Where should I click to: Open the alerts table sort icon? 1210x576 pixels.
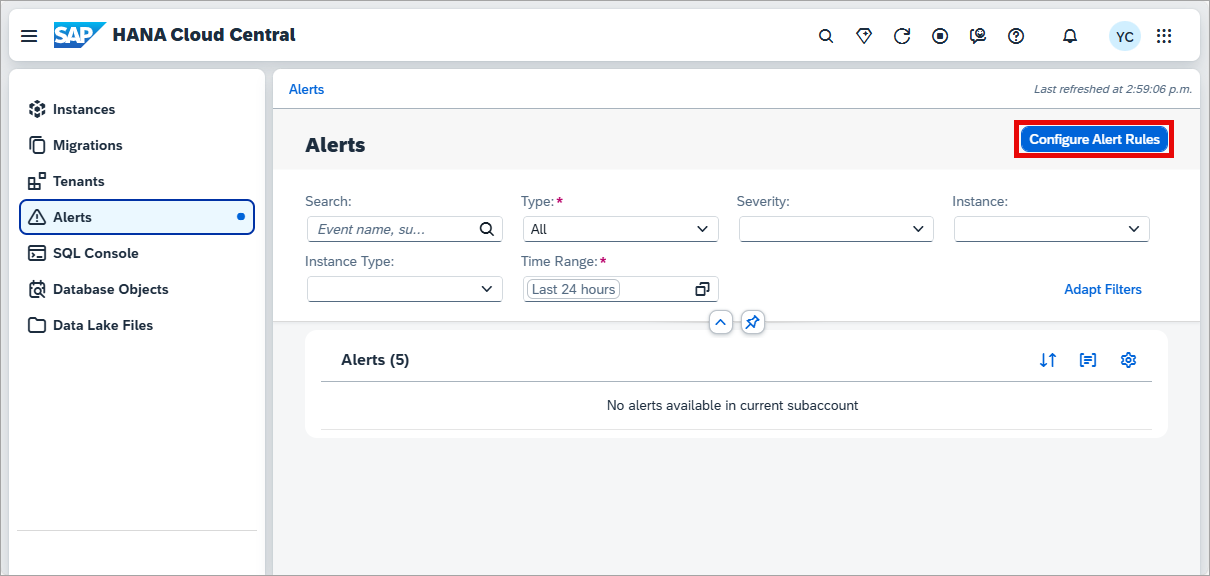coord(1048,360)
